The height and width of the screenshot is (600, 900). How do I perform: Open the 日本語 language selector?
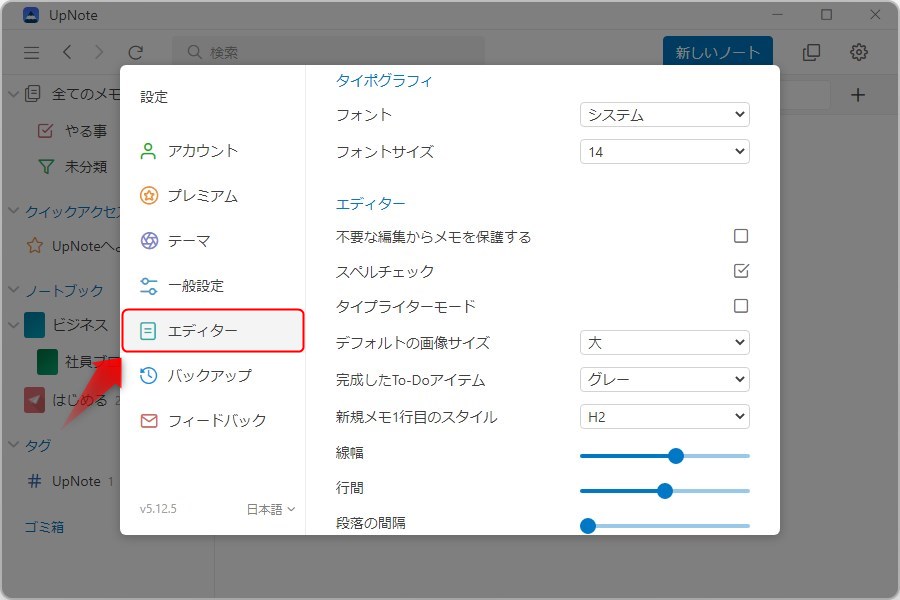pyautogui.click(x=270, y=509)
